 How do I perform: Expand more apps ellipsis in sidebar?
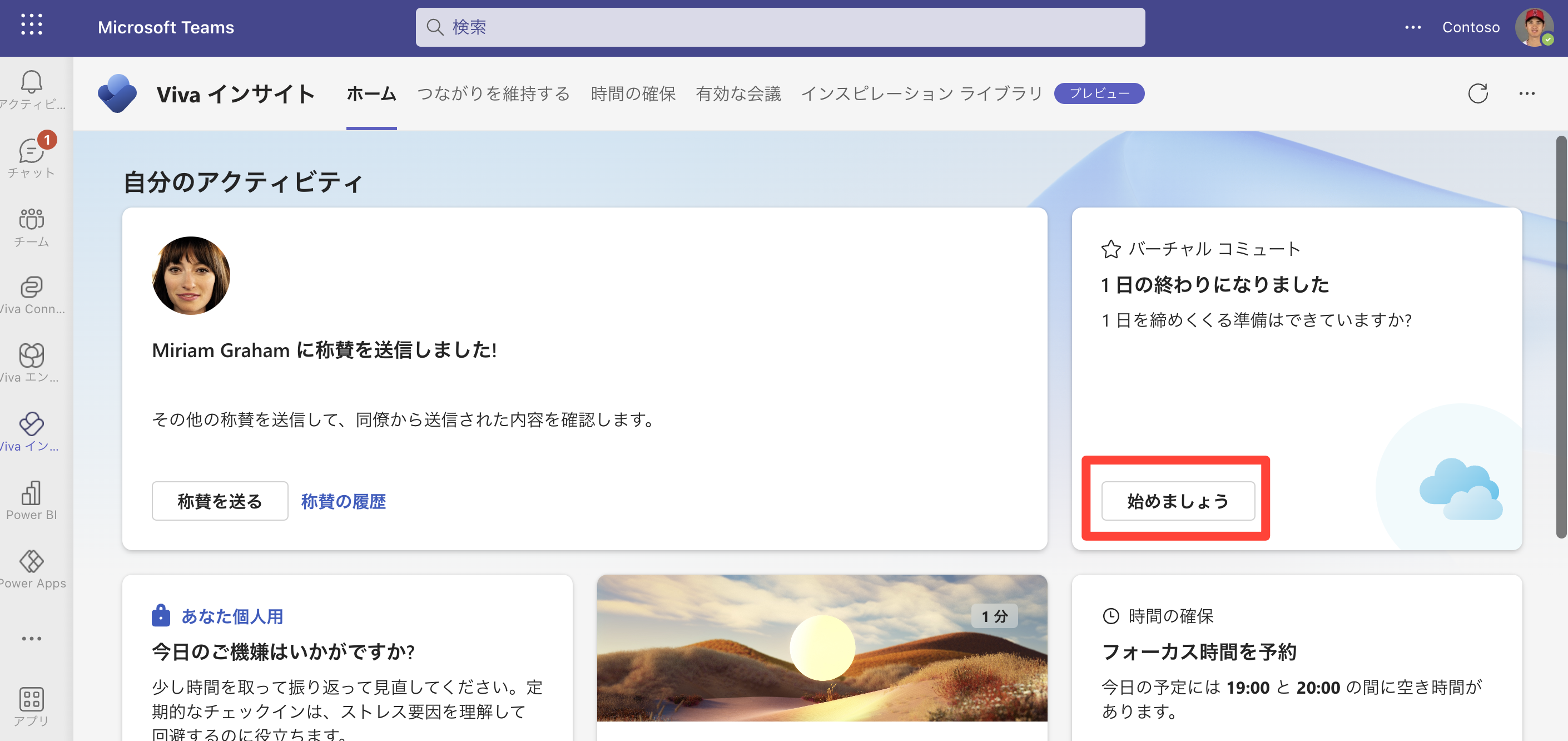(x=32, y=639)
